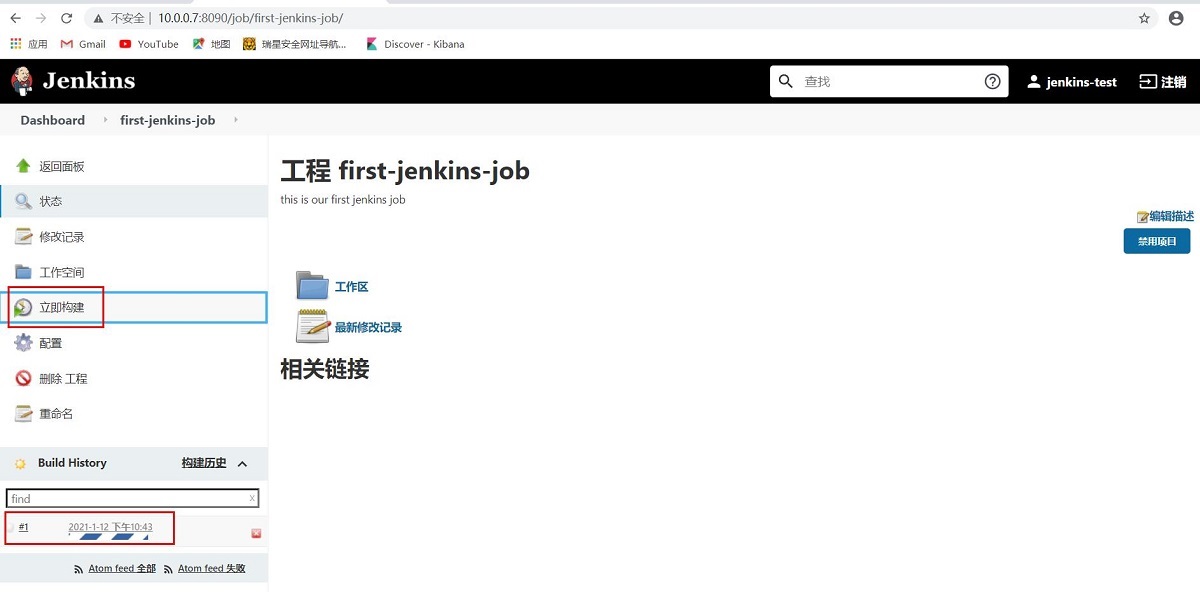Viewport: 1200px width, 592px height.
Task: Click the 注销 logout link
Action: [1174, 82]
